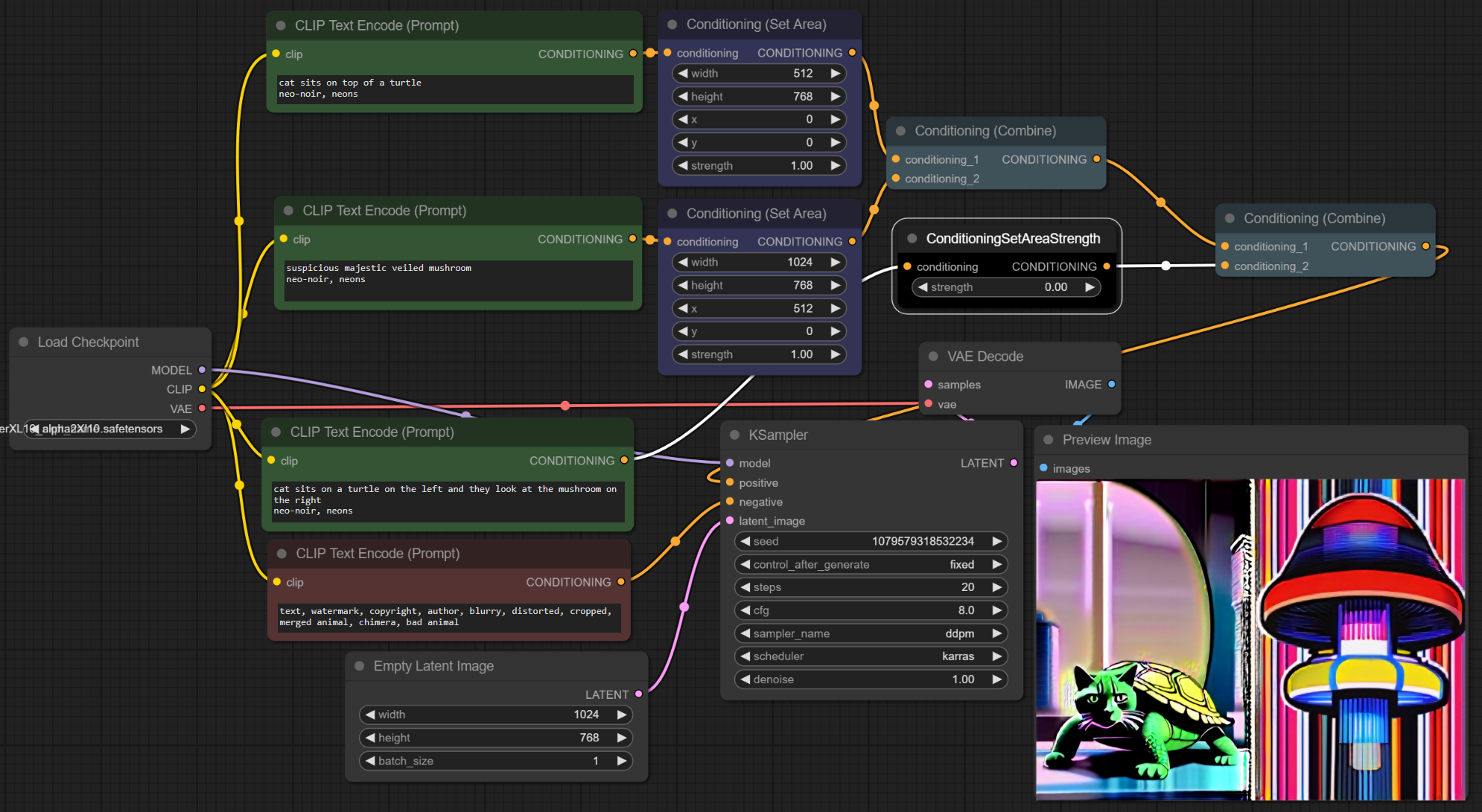The width and height of the screenshot is (1482, 812).
Task: Open the sampler_name ddpm selector
Action: 871,633
